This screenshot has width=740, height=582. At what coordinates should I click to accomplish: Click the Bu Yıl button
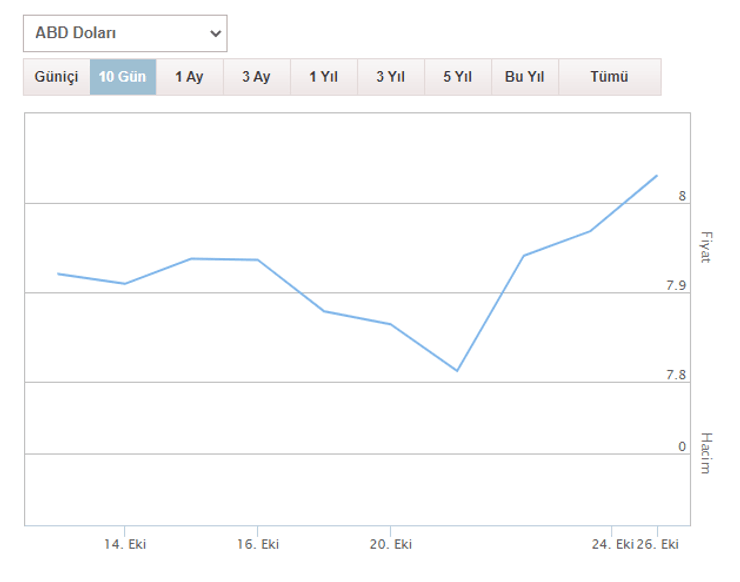(524, 77)
